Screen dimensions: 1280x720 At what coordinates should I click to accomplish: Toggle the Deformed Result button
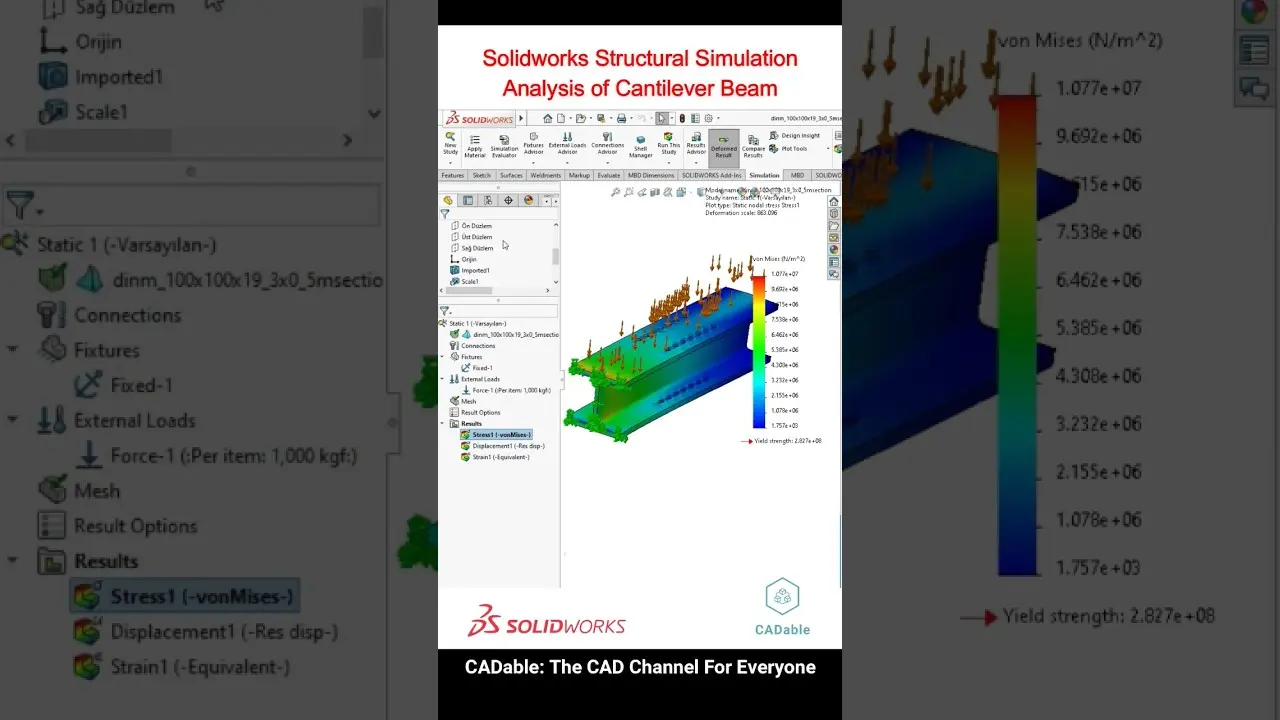(723, 147)
